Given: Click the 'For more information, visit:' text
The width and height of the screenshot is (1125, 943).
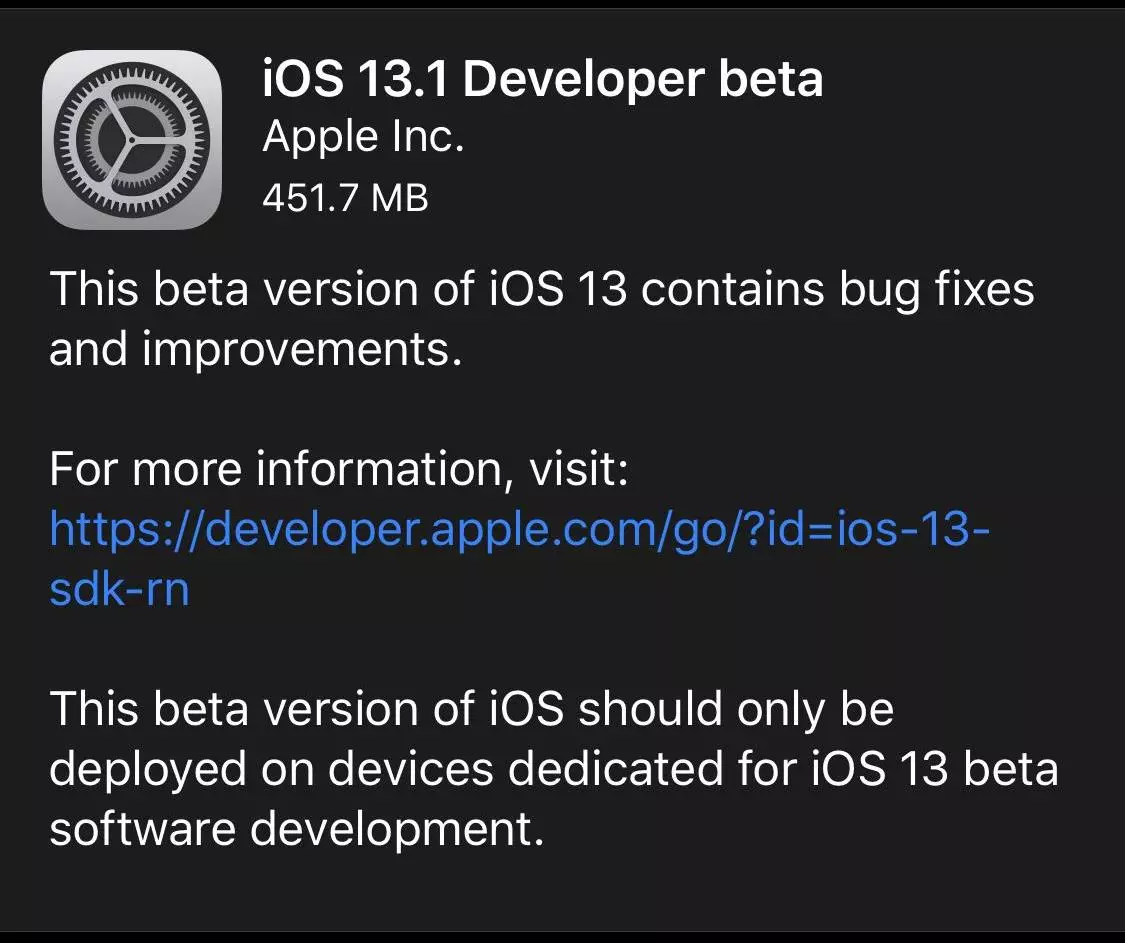Looking at the screenshot, I should pos(339,469).
